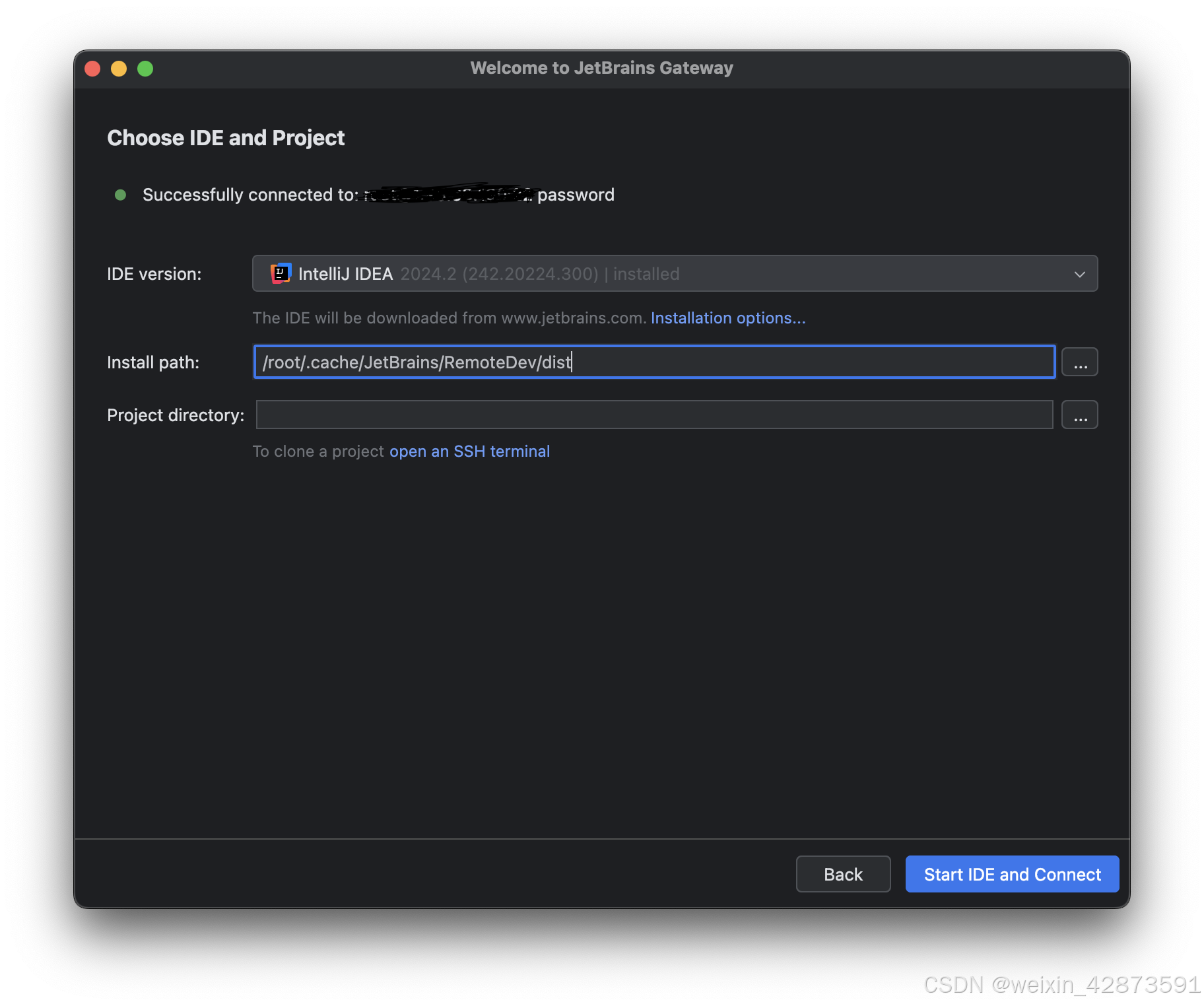Click the To clone a project text
Screen dimensions: 1204x1006
tap(318, 452)
